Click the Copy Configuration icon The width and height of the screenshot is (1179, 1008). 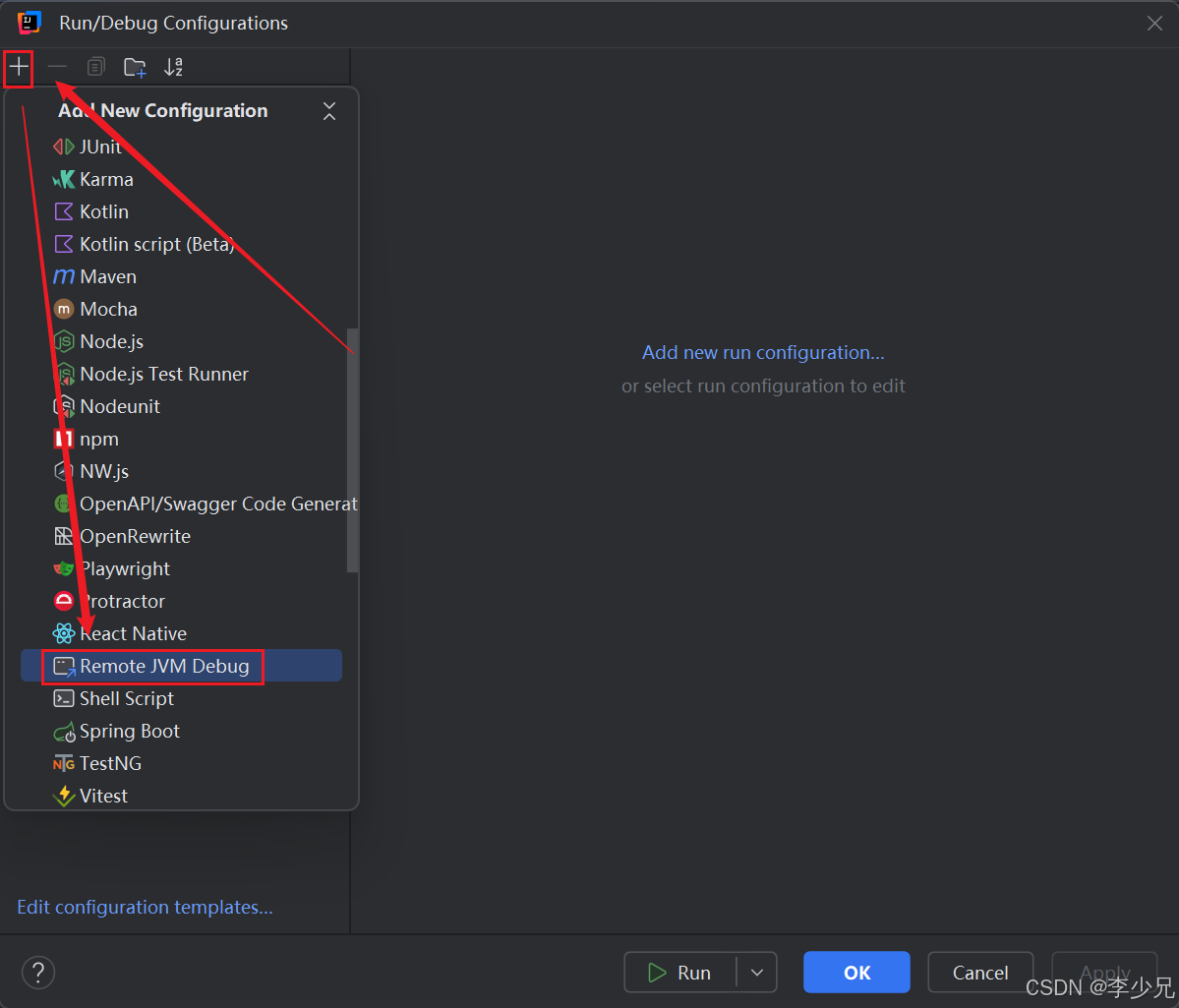point(95,67)
